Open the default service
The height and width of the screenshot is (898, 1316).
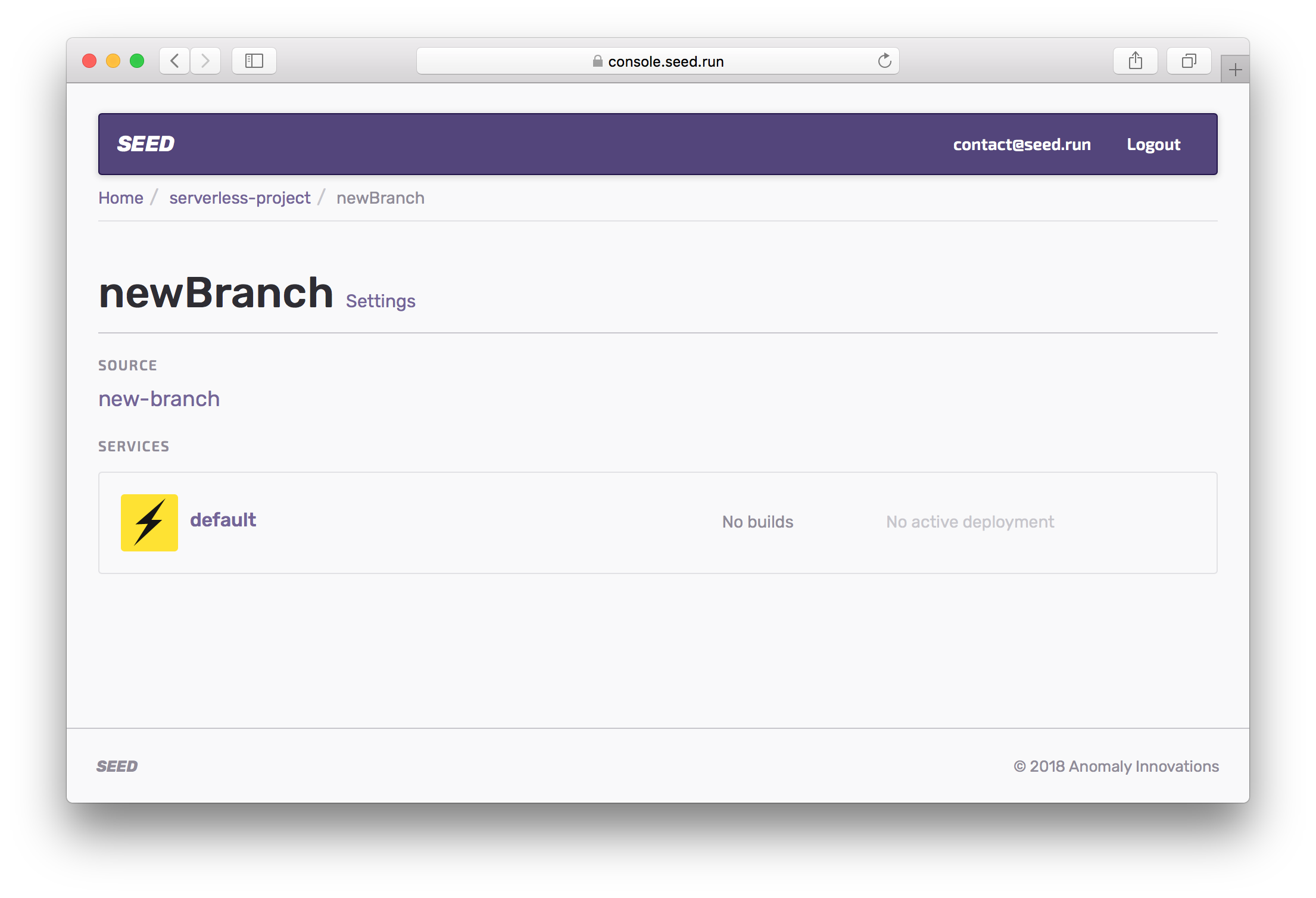pyautogui.click(x=223, y=520)
